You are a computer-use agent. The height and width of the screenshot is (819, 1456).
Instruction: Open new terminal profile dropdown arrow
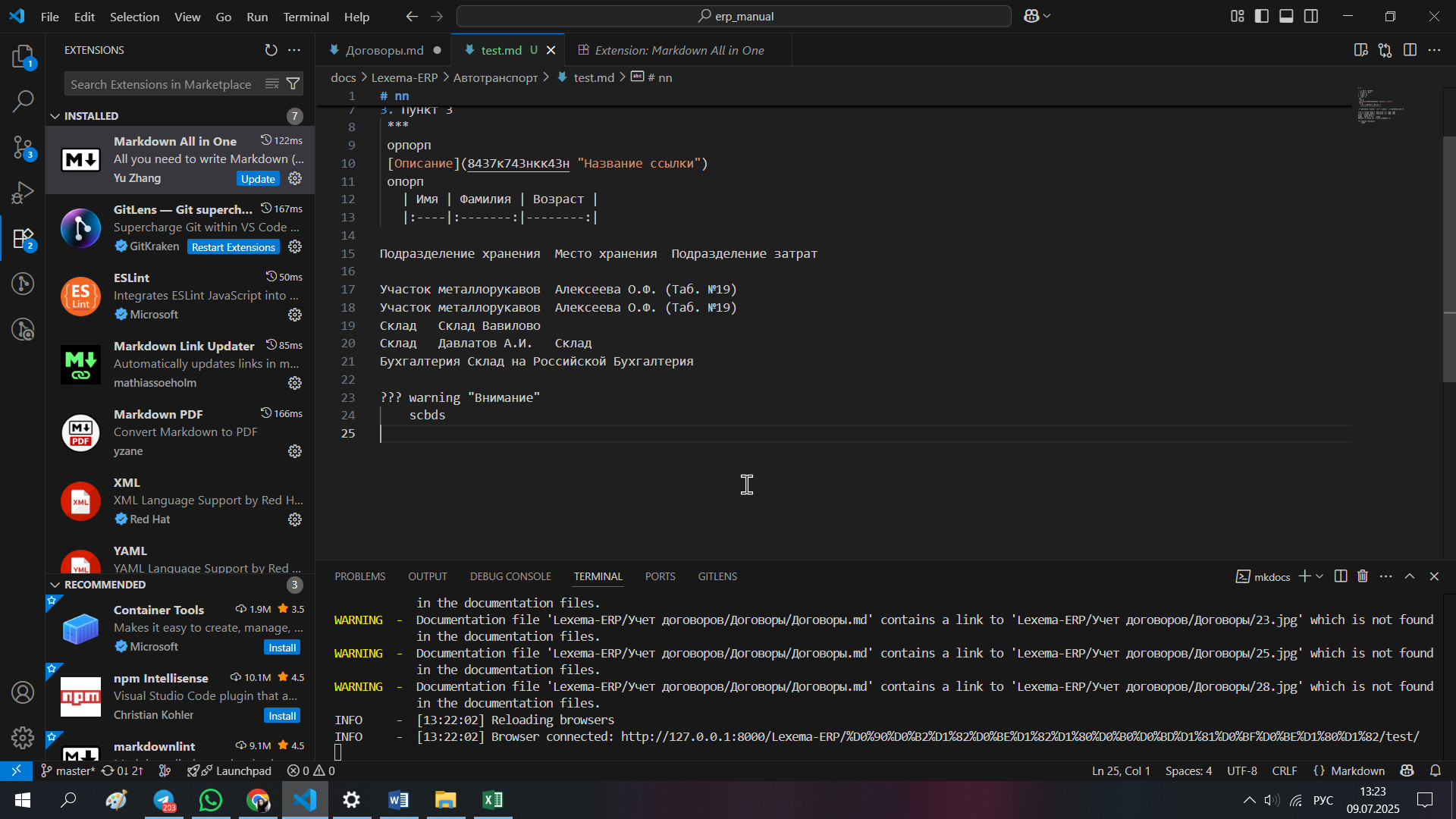pyautogui.click(x=1319, y=576)
